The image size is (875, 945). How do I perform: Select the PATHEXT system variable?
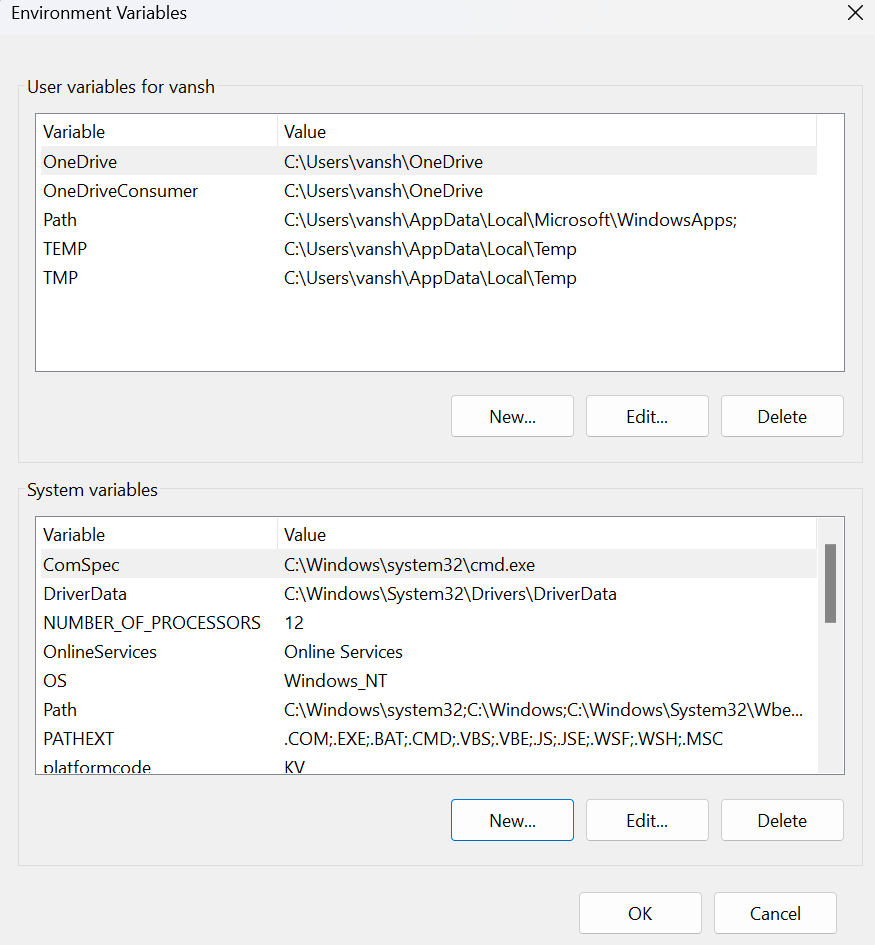(x=79, y=739)
